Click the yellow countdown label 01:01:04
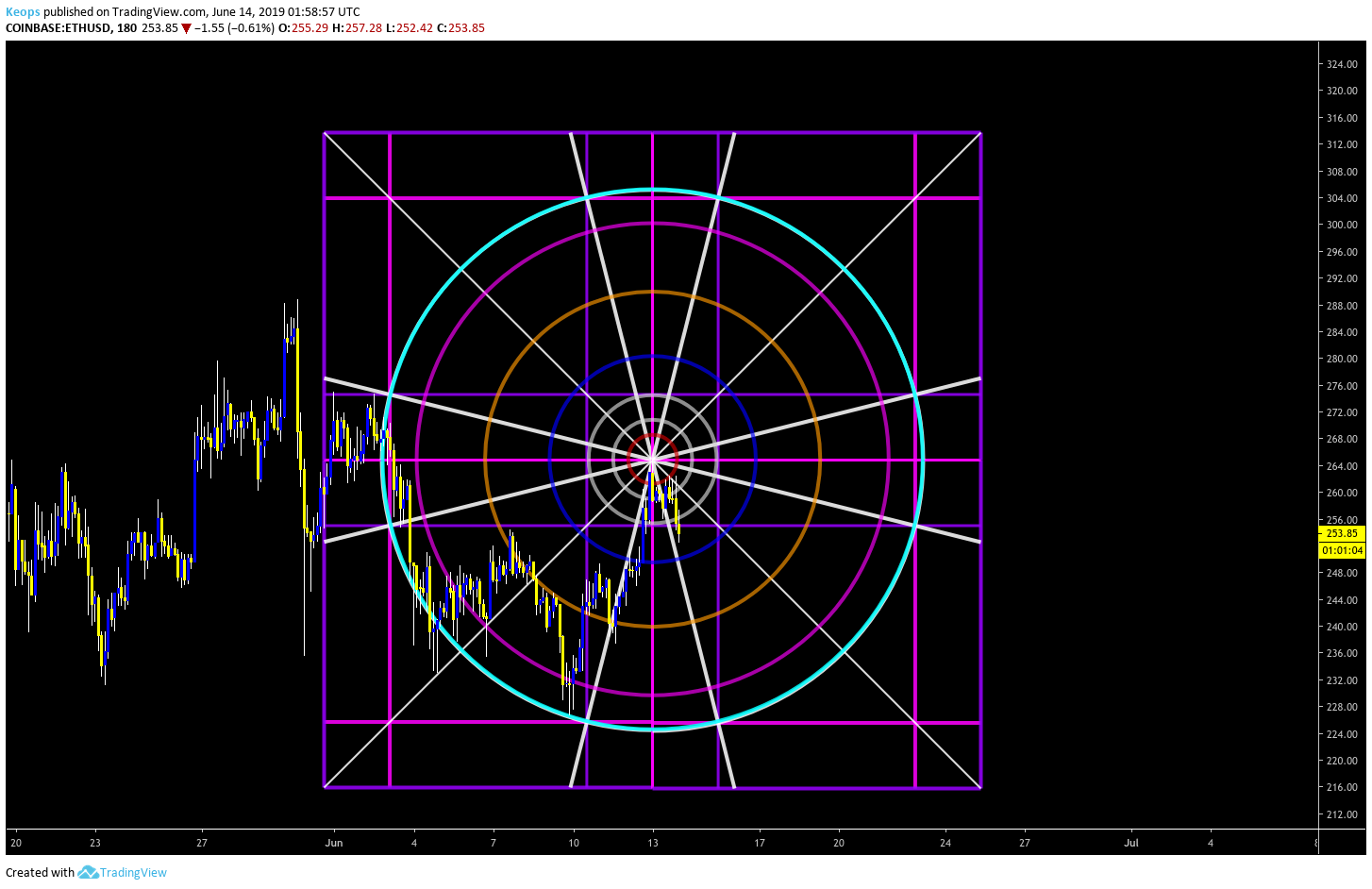This screenshot has width=1372, height=889. pos(1342,550)
